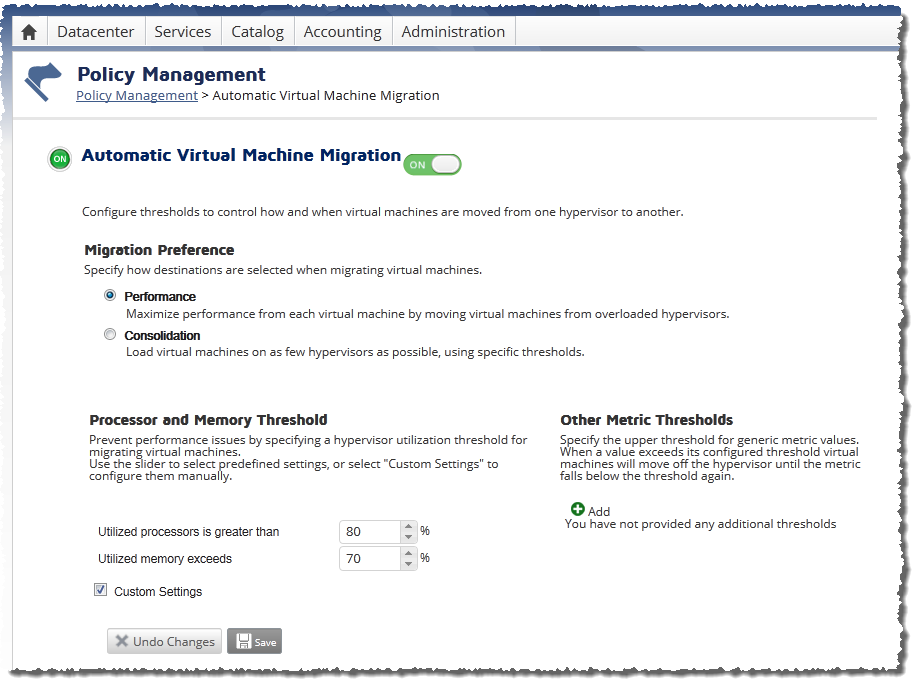Screen dimensions: 919x690
Task: Go to the Home icon tab
Action: click(x=29, y=32)
